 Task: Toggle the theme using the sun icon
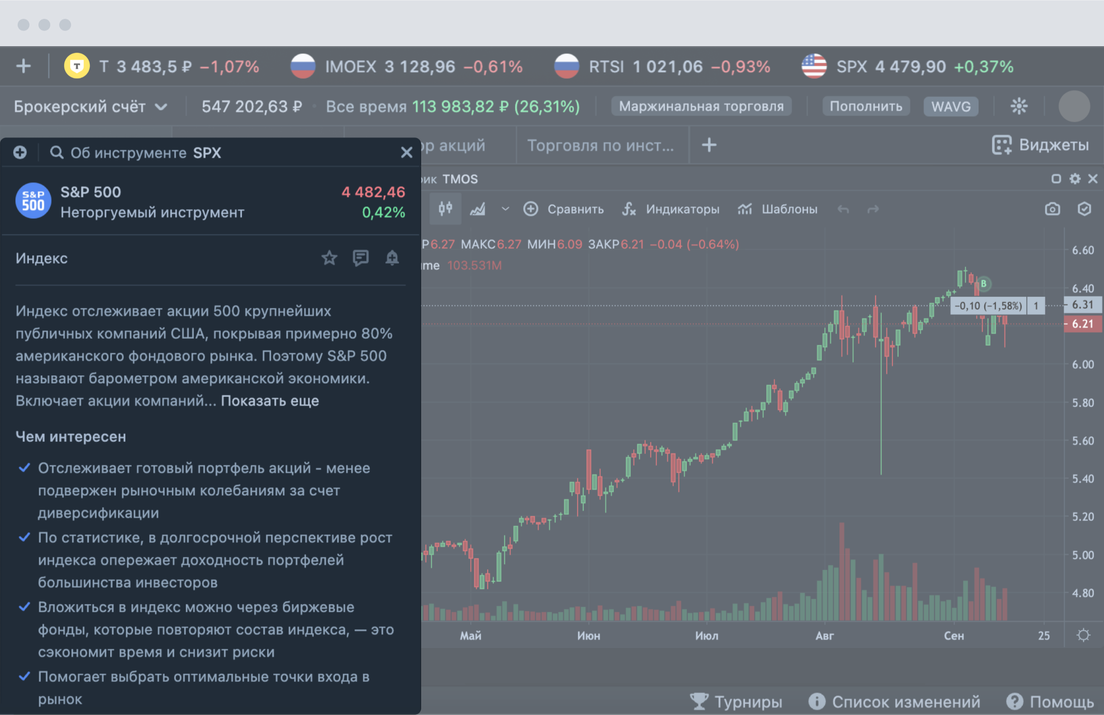click(1019, 106)
